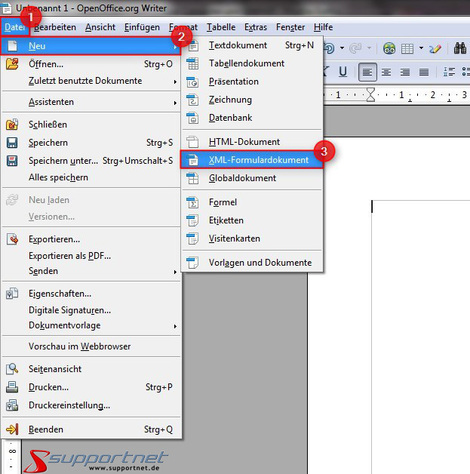Open Vorlagen und Dokumente
Viewport: 470px width, 474px height.
click(x=252, y=263)
